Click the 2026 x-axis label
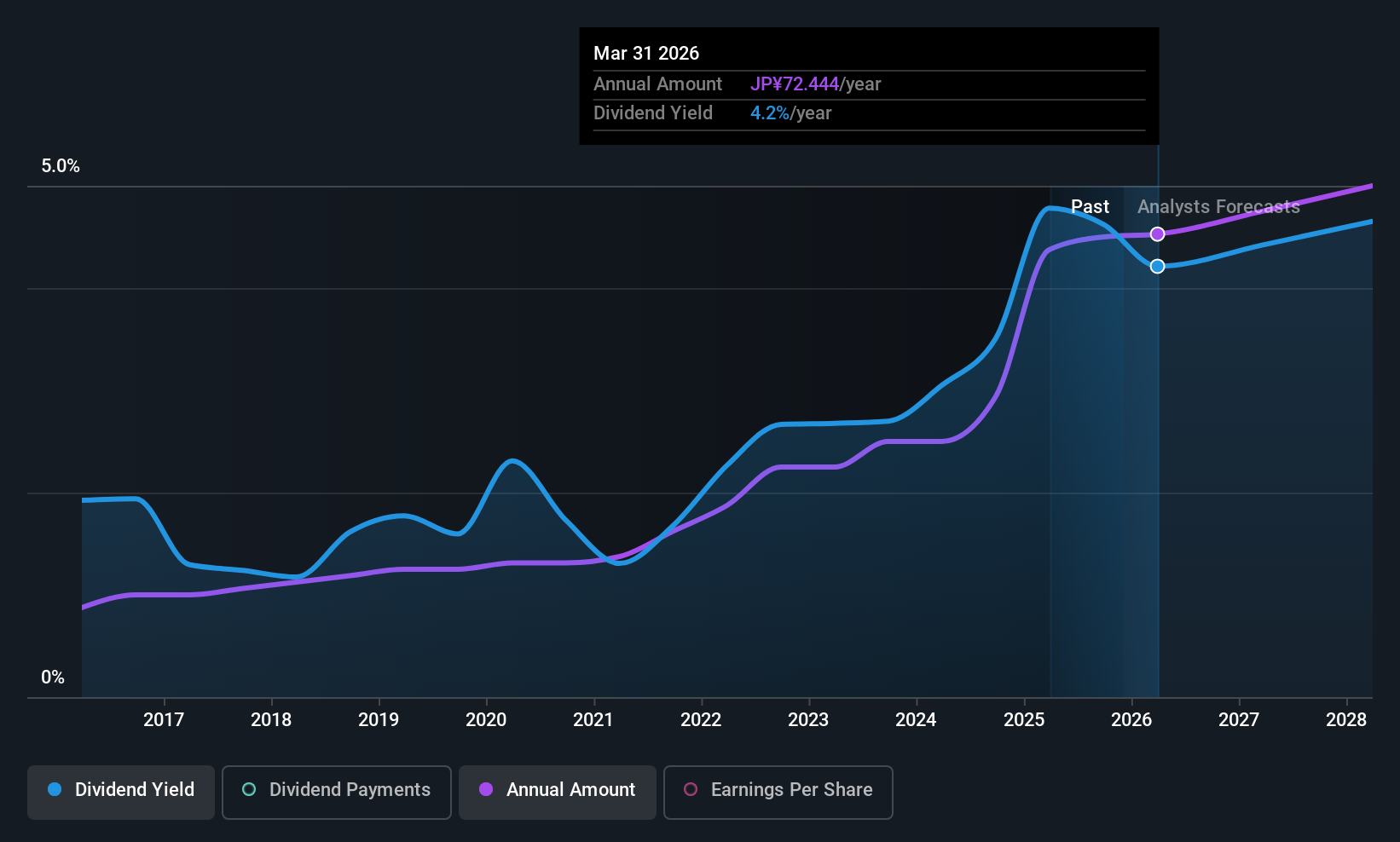This screenshot has height=842, width=1400. tap(1131, 720)
